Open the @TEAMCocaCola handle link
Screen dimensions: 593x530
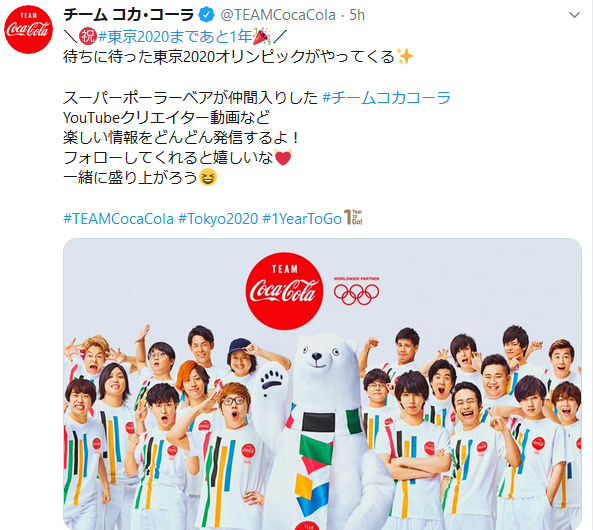click(x=278, y=15)
